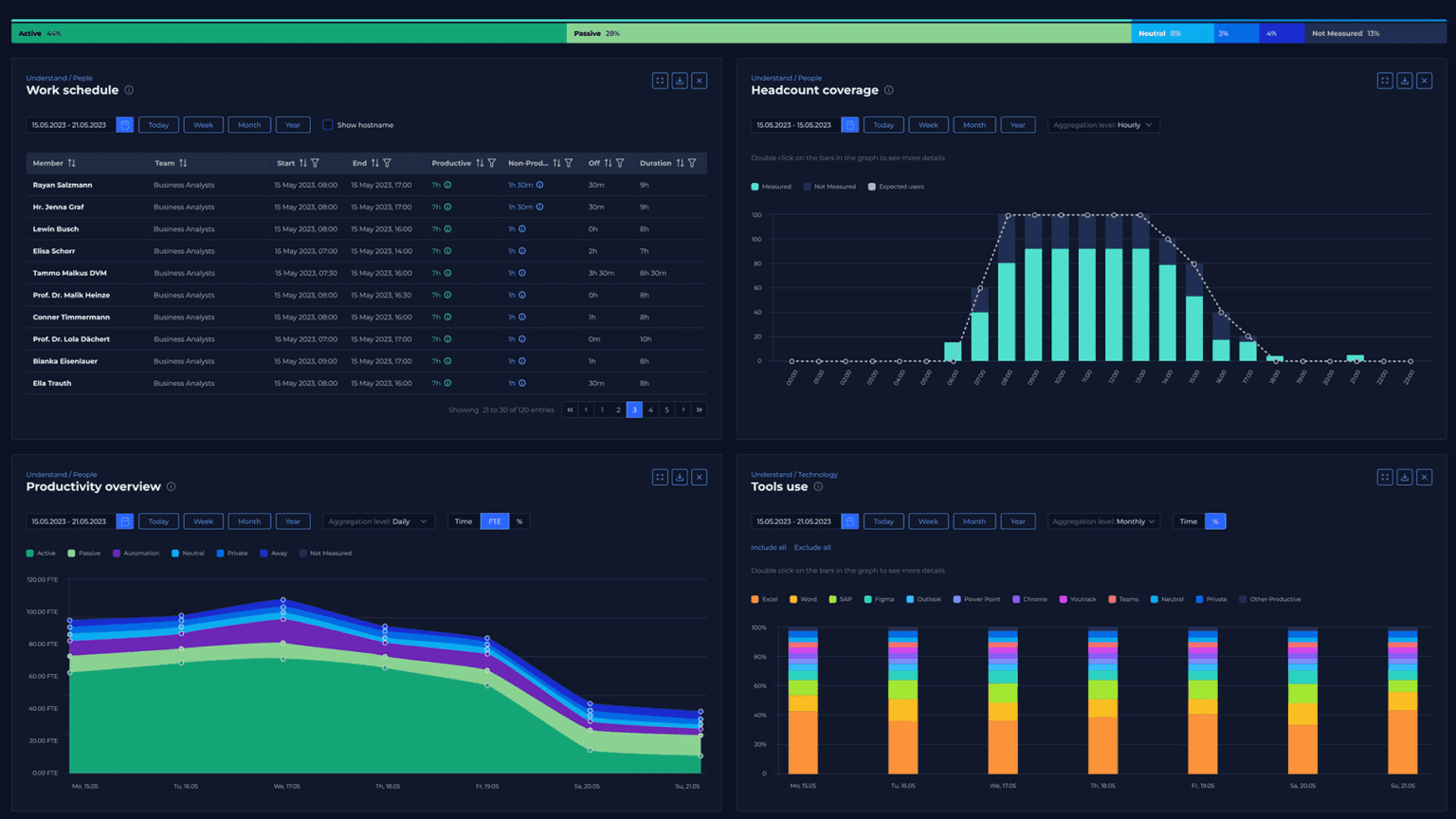Download the Tools use chart
The image size is (1456, 819).
(1404, 477)
